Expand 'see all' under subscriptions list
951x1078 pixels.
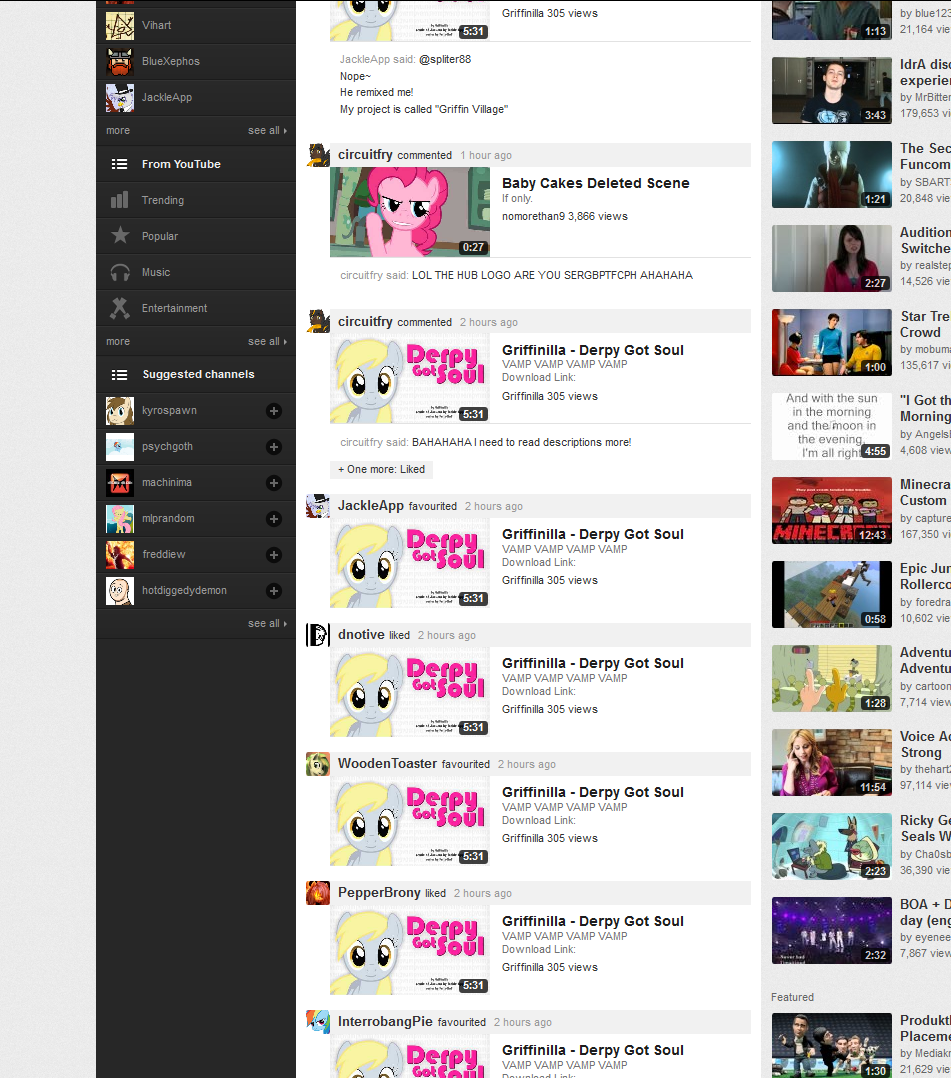(x=267, y=131)
